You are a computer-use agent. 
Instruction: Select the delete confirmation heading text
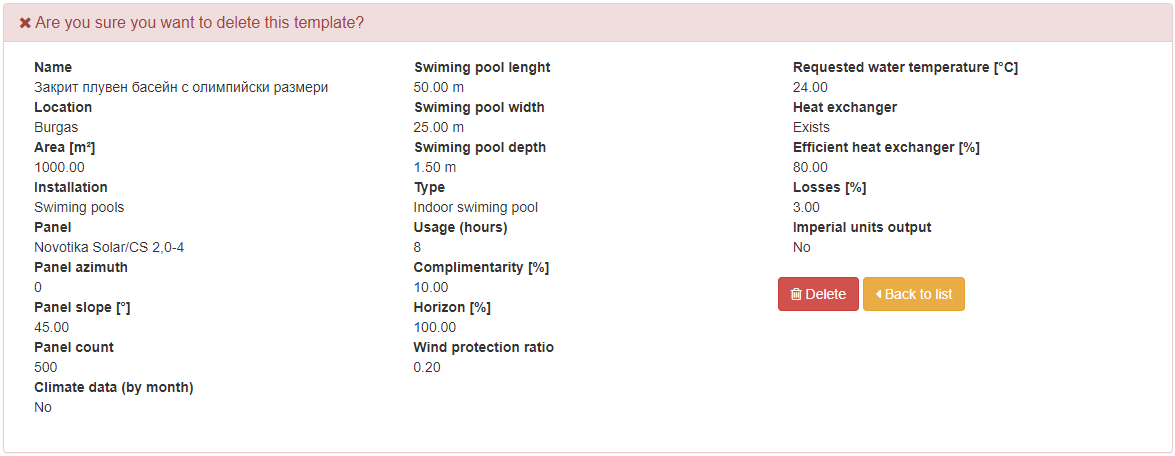pos(199,23)
